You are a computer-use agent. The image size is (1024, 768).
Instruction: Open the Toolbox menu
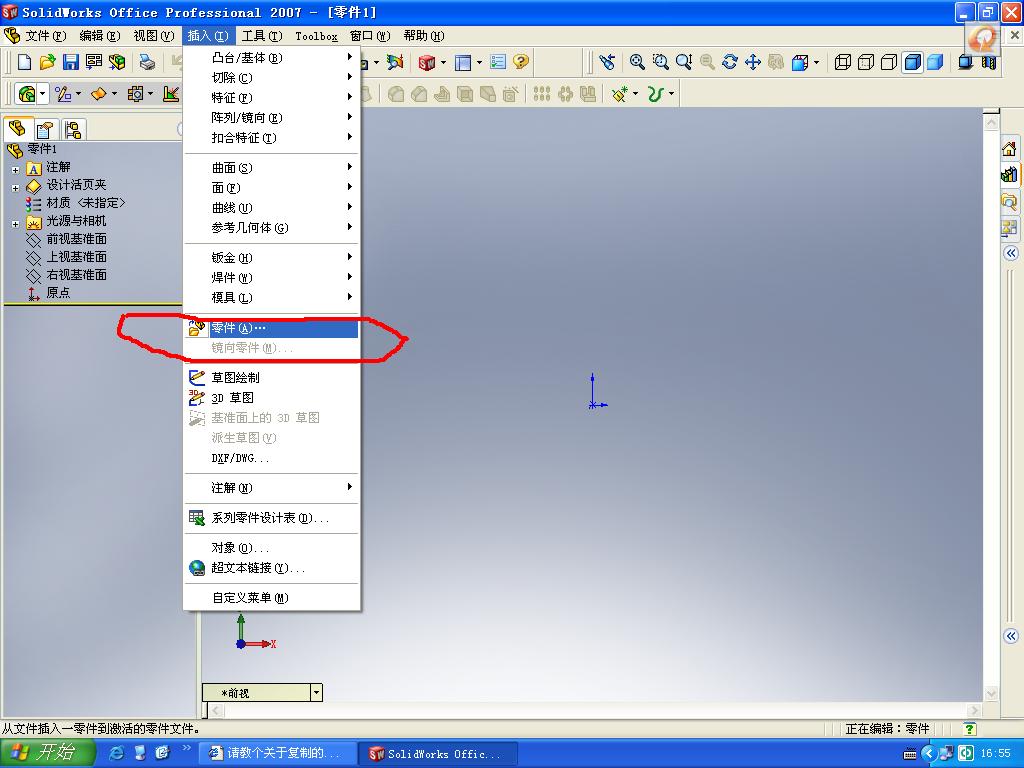pyautogui.click(x=316, y=36)
